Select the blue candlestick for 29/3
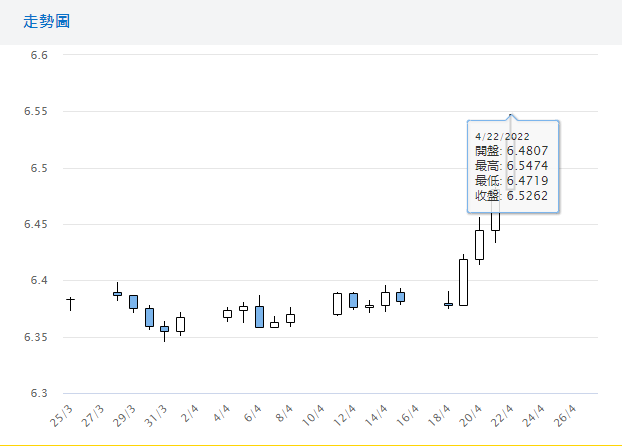 click(133, 301)
